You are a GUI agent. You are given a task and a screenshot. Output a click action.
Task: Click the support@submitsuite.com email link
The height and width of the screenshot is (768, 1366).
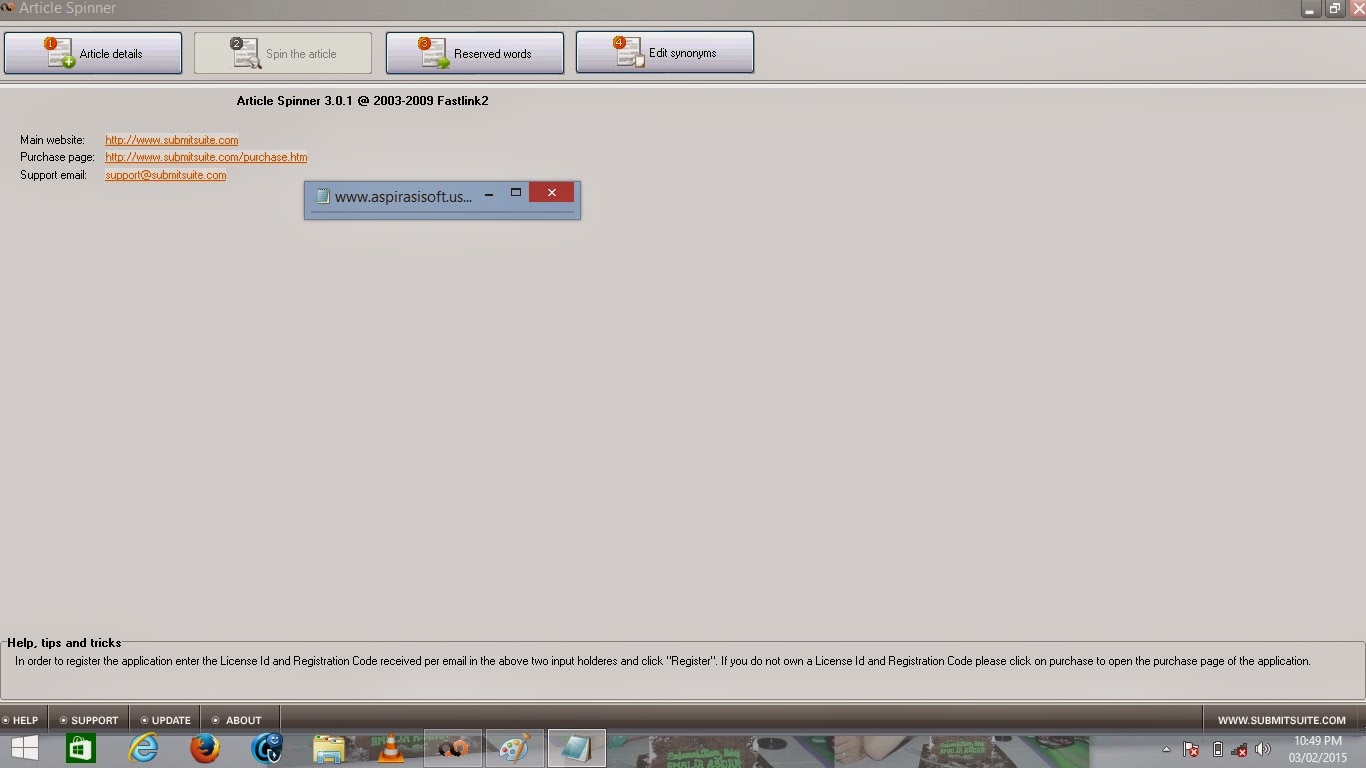[x=166, y=175]
